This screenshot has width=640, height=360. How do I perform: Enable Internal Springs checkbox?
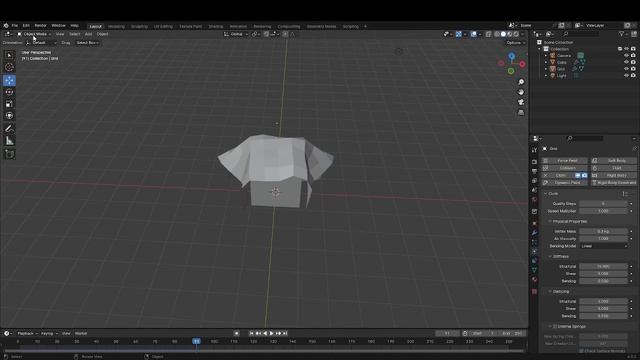(555, 327)
